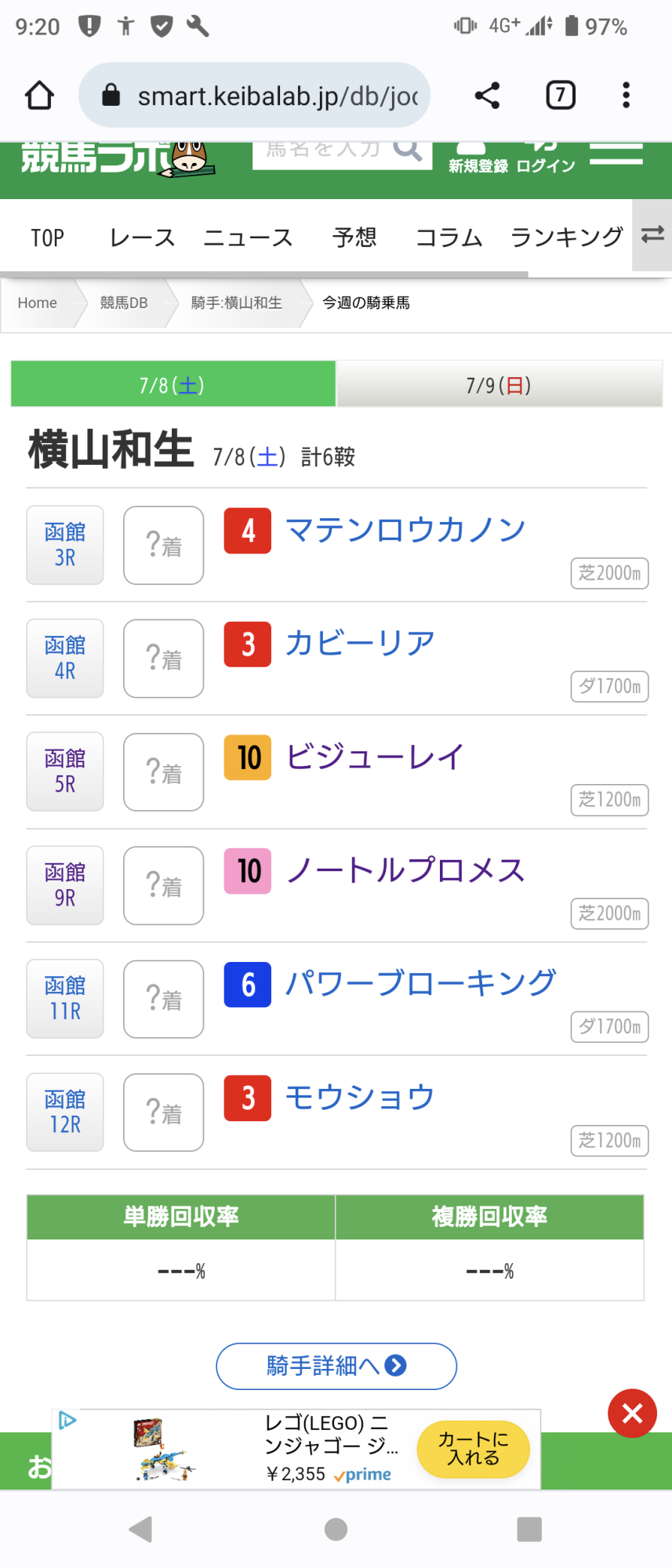672x1568 pixels.
Task: Click the ad choices triangle icon
Action: [x=67, y=1421]
